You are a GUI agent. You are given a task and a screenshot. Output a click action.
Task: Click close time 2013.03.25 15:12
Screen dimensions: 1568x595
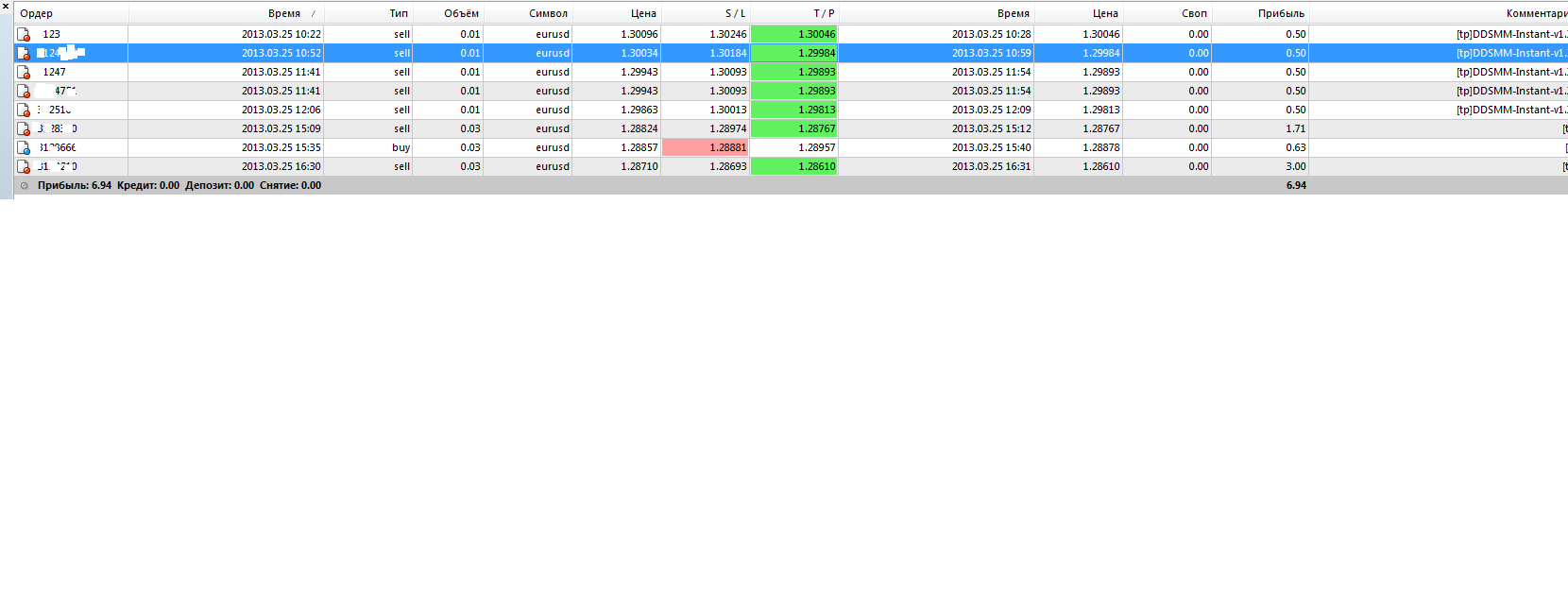(x=992, y=128)
